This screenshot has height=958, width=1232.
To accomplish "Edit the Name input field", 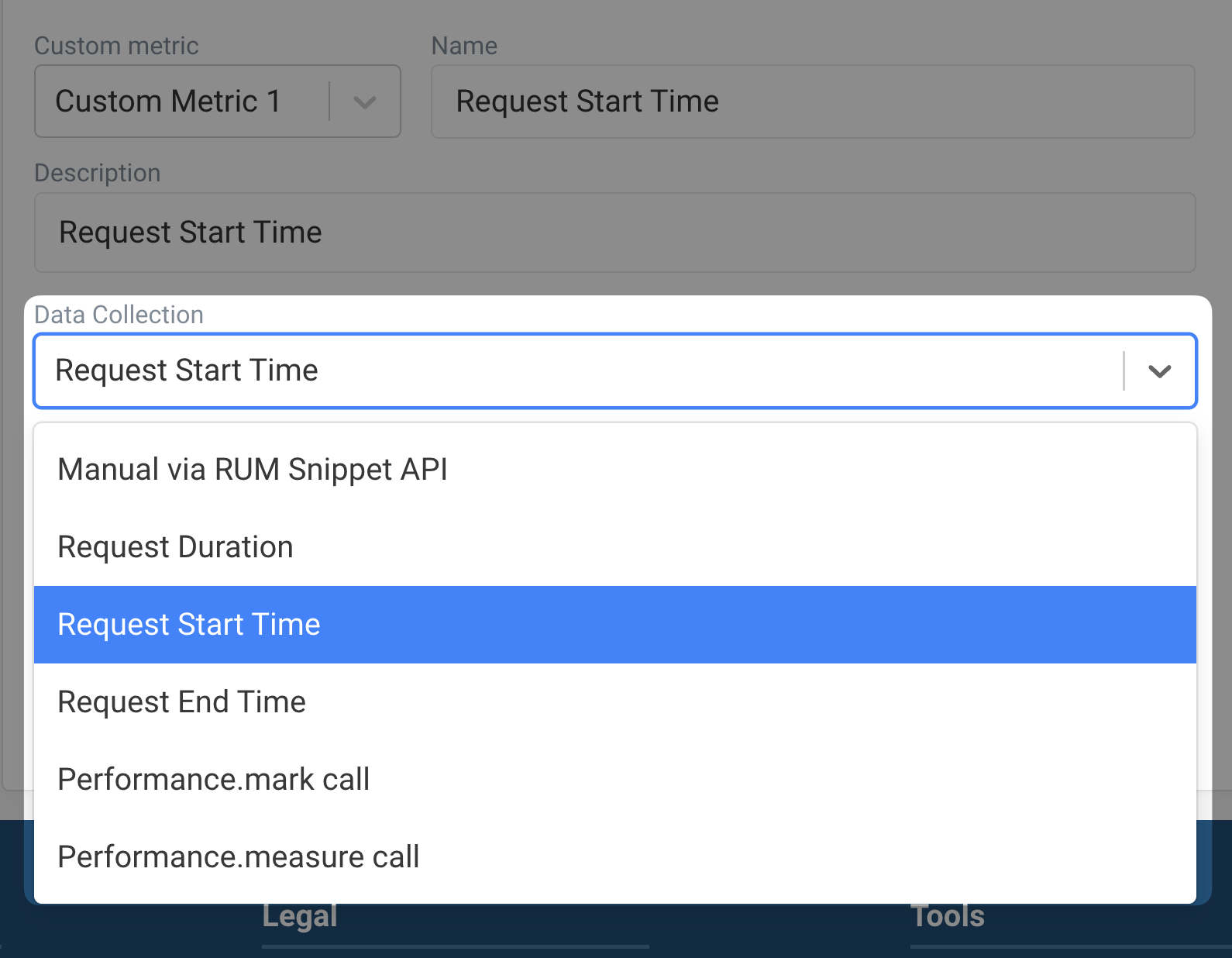I will [x=813, y=102].
